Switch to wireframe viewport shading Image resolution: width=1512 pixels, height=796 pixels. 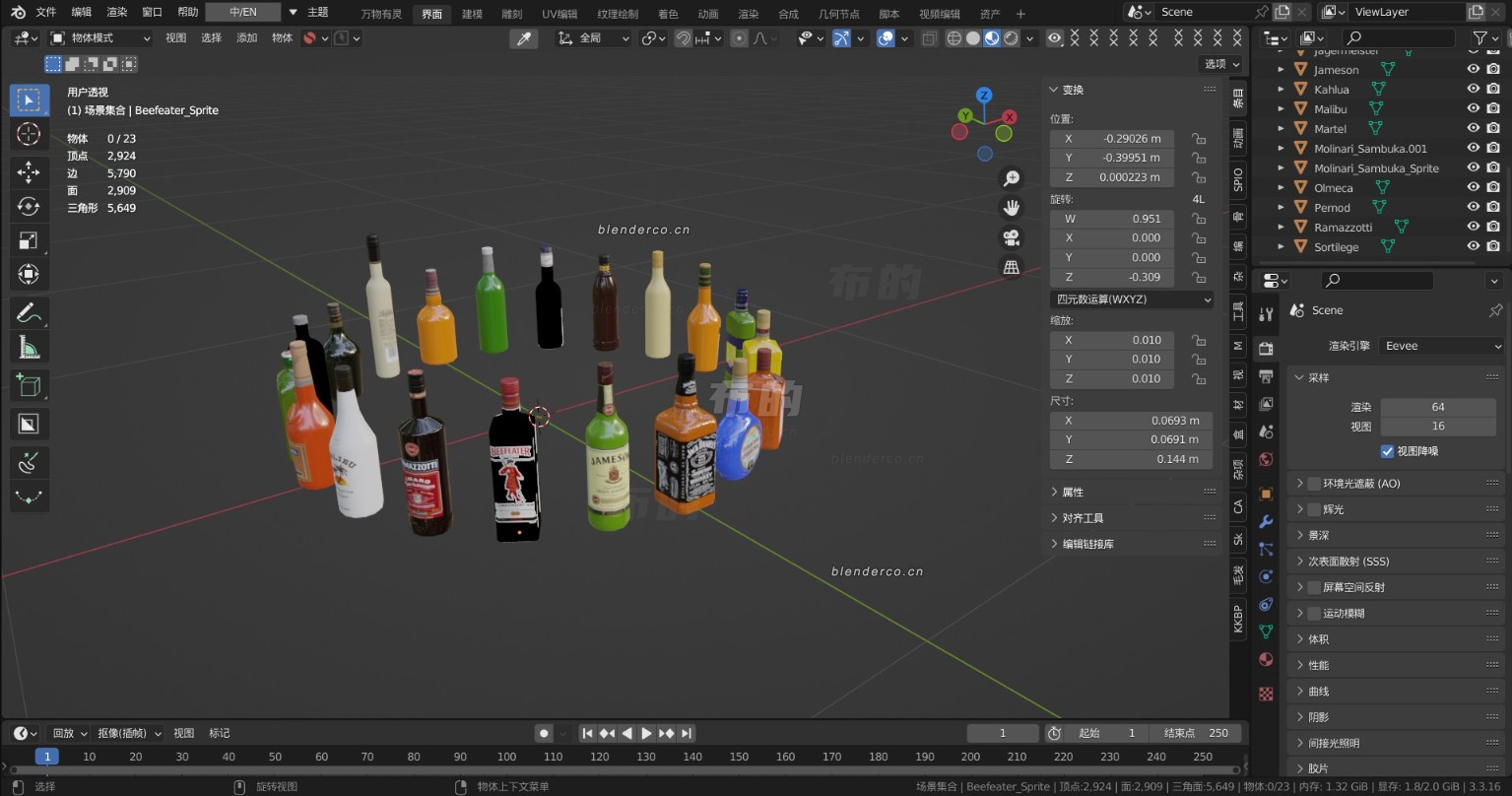click(x=954, y=38)
